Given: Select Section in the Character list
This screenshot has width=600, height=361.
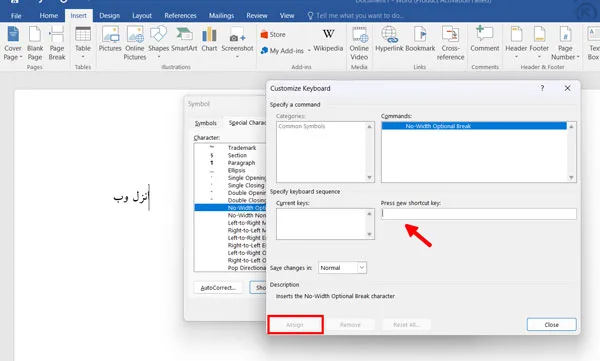Looking at the screenshot, I should click(230, 155).
